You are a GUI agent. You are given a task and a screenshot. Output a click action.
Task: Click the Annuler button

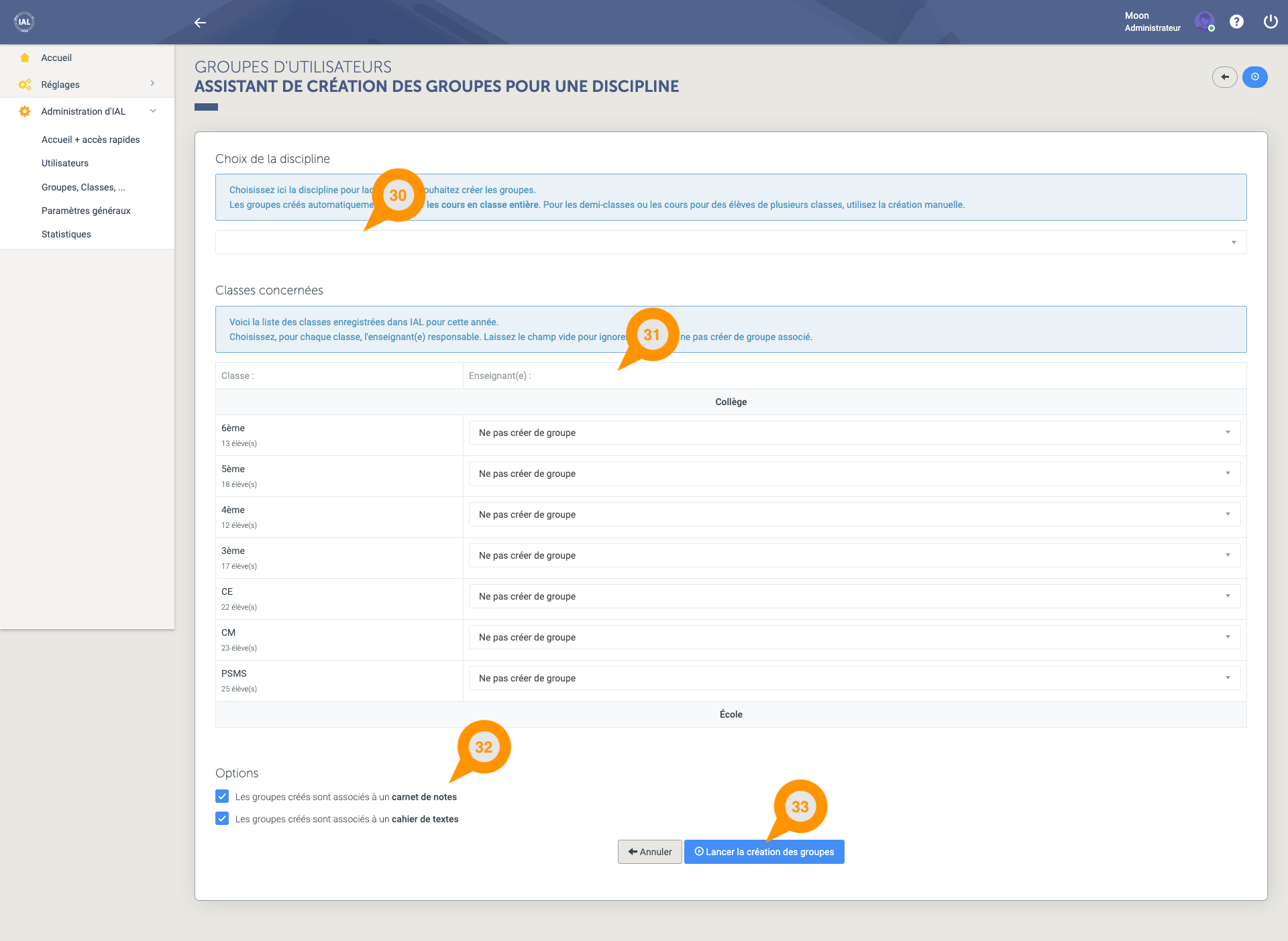649,852
